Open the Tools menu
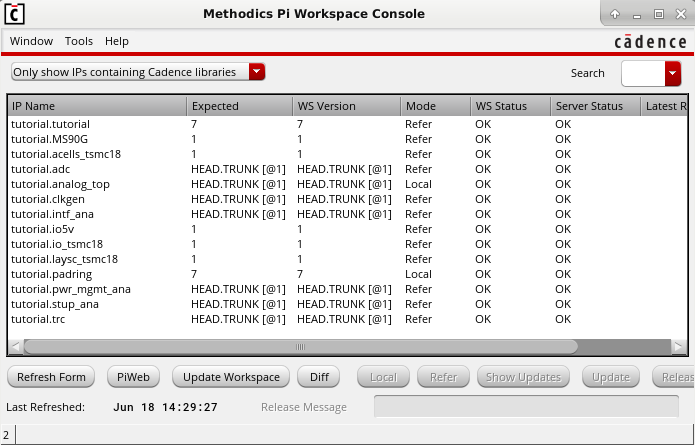 tap(79, 41)
